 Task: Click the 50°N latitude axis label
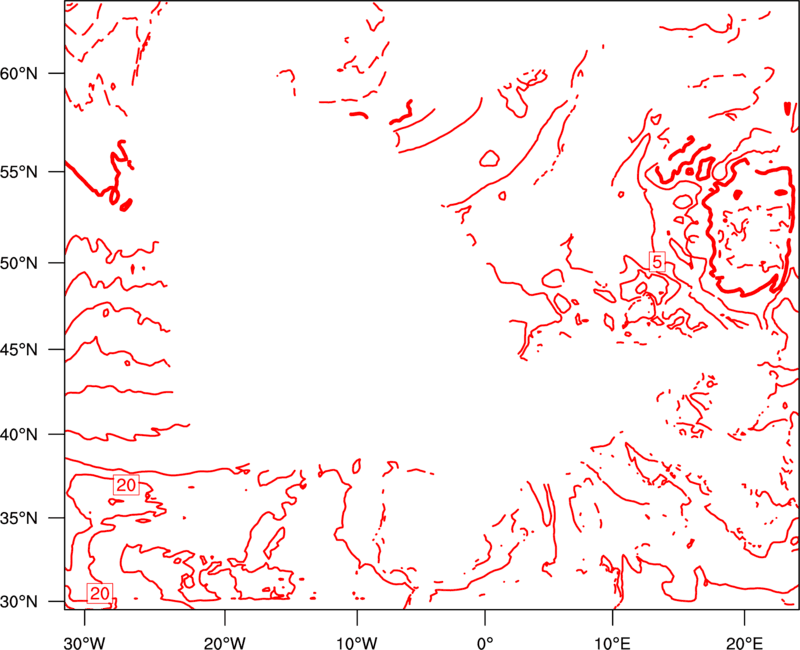coord(19,263)
